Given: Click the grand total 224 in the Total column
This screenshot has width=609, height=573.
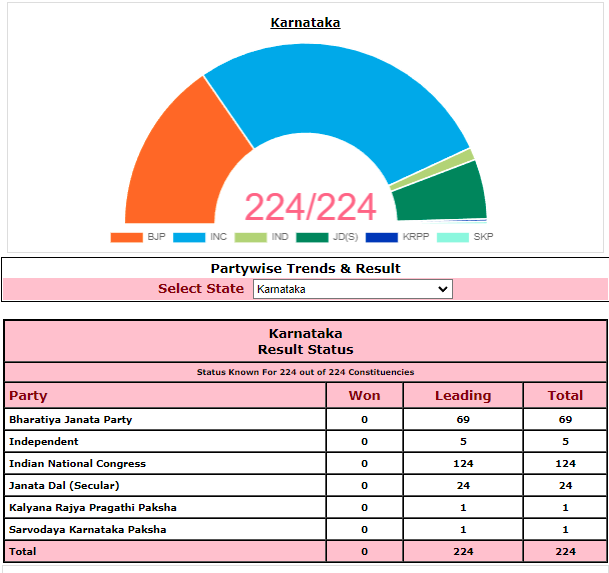Looking at the screenshot, I should 565,552.
